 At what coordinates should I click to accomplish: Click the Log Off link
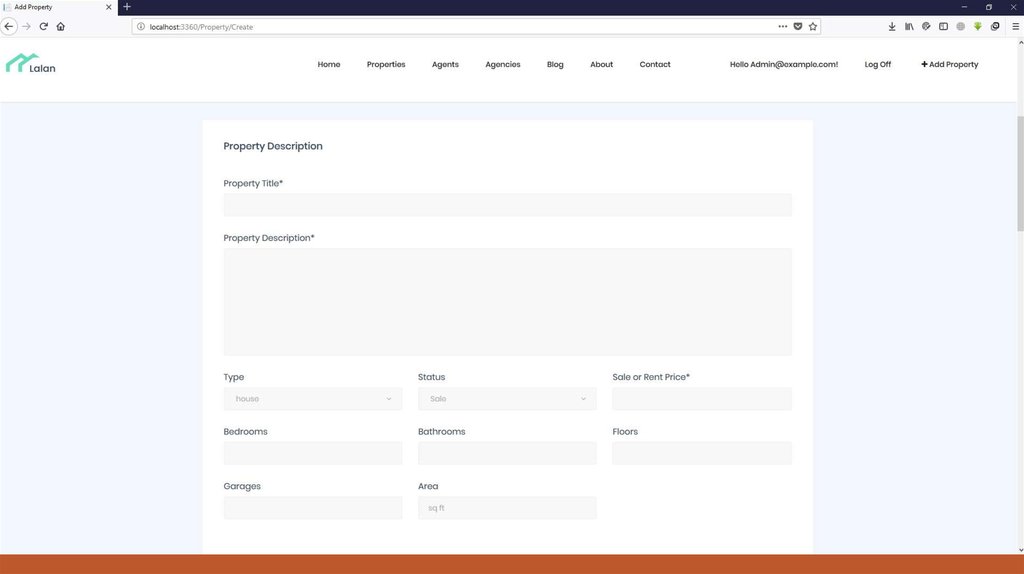click(x=878, y=65)
